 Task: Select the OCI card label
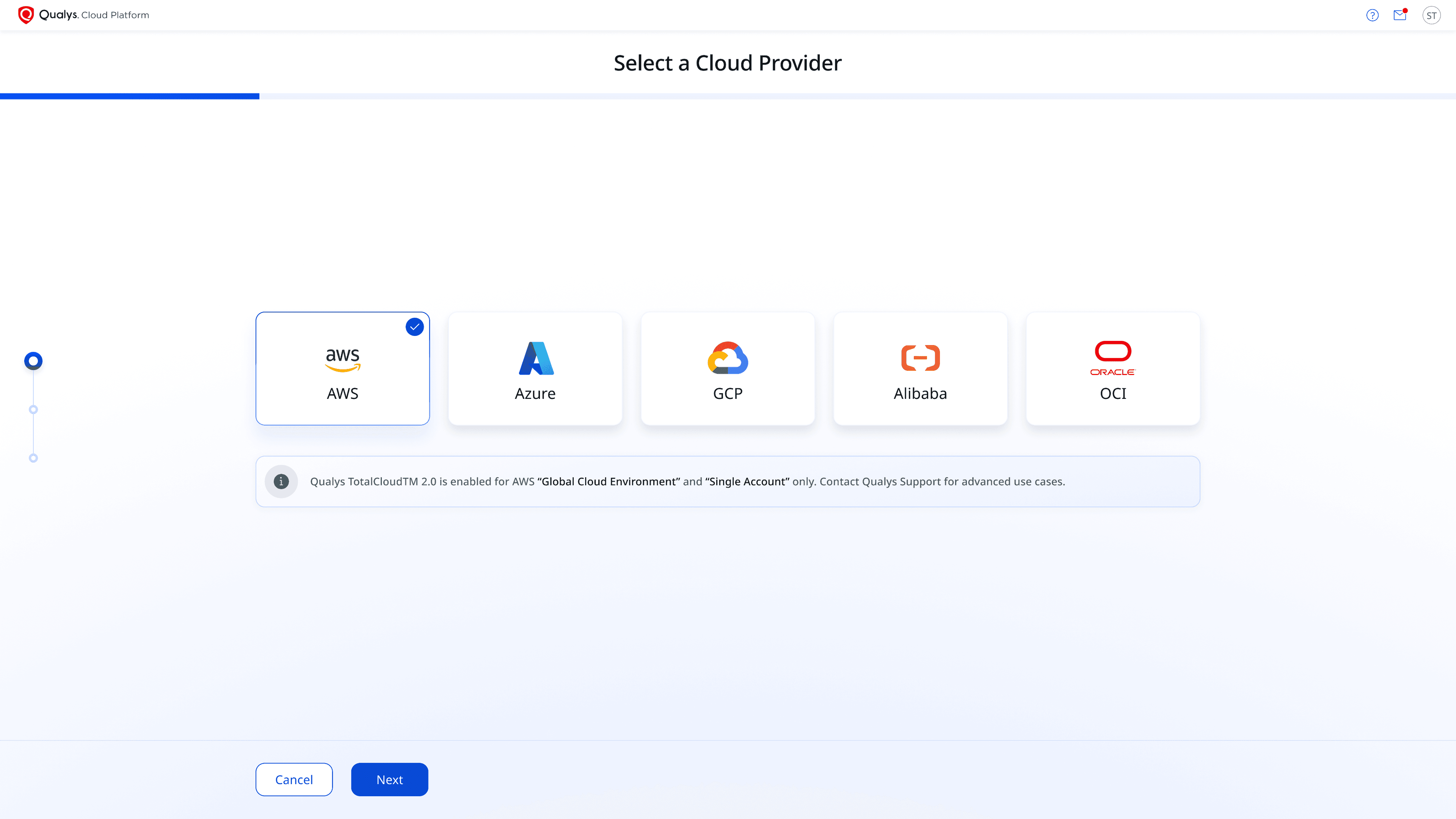pyautogui.click(x=1113, y=394)
